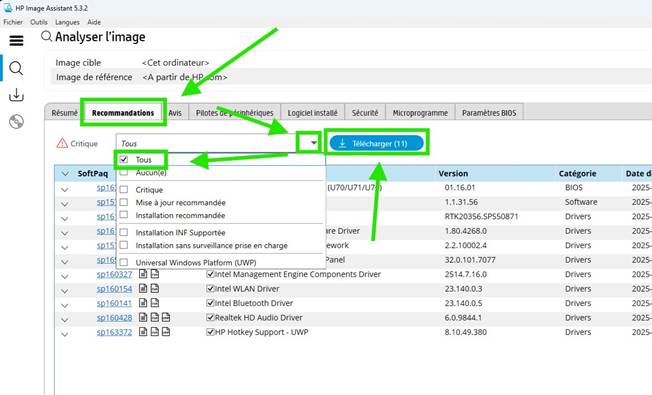
Task: Open the hamburger menu in the sidebar
Action: [16, 40]
